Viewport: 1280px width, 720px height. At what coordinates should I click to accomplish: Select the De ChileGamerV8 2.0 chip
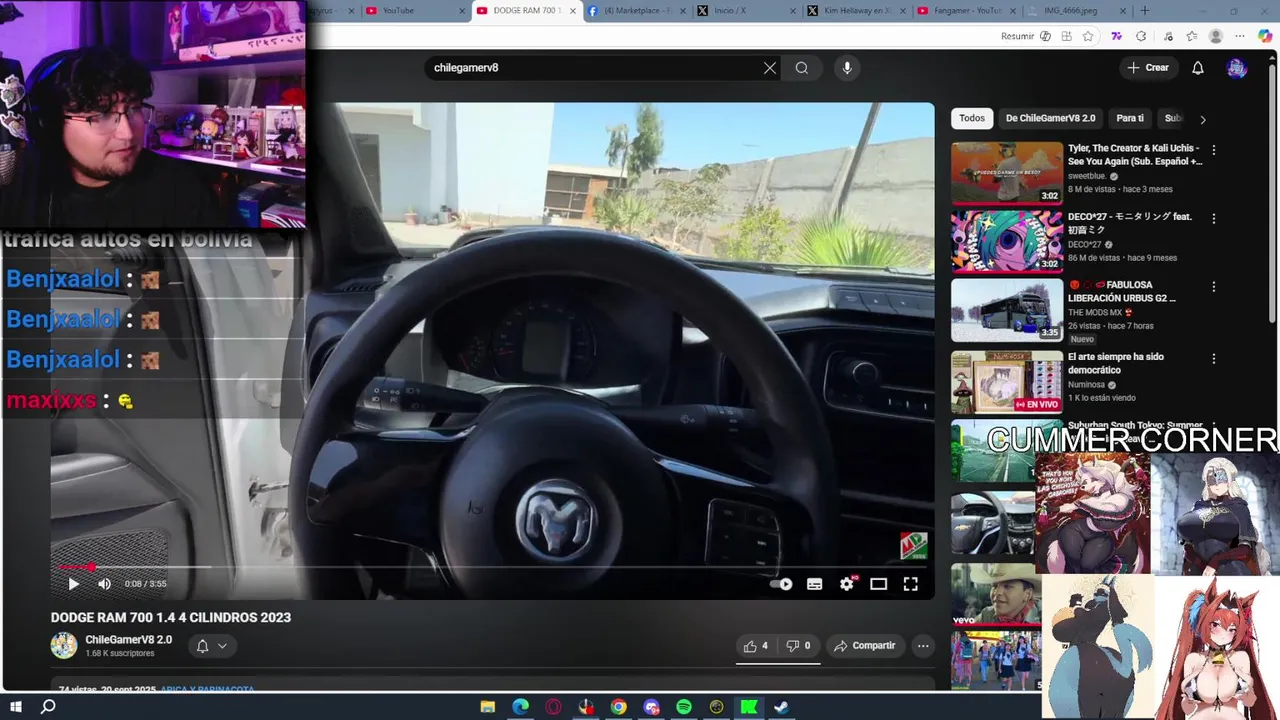click(1050, 118)
